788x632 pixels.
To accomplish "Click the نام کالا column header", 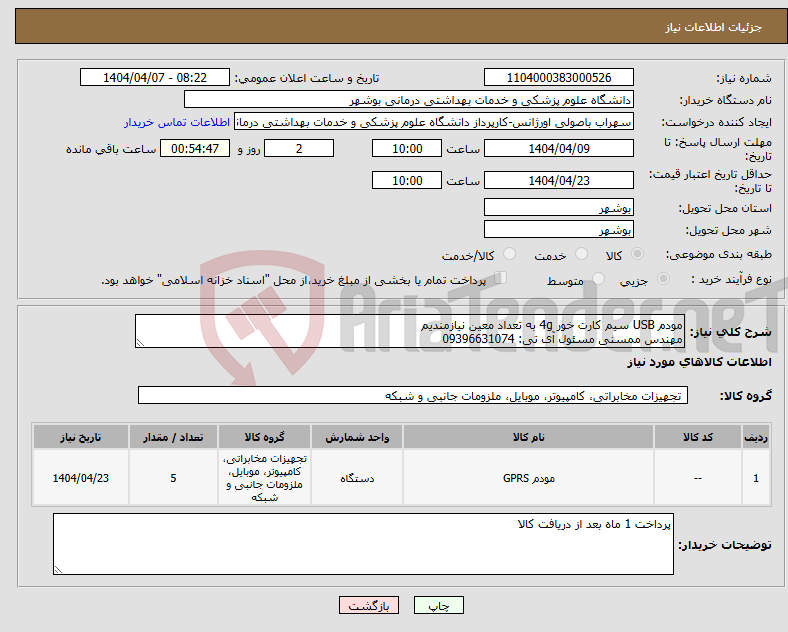I will point(528,437).
